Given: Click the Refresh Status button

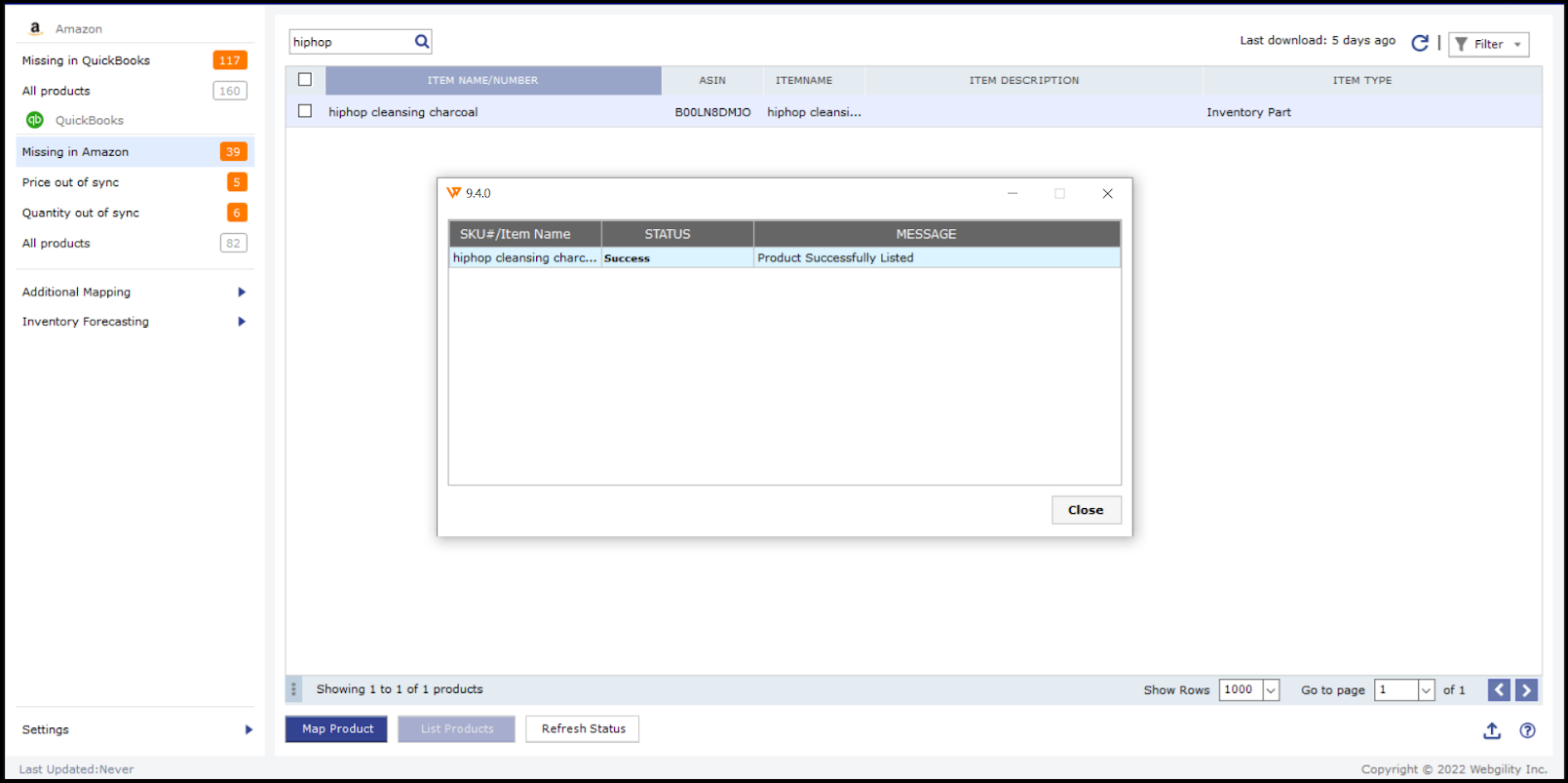Looking at the screenshot, I should point(583,729).
